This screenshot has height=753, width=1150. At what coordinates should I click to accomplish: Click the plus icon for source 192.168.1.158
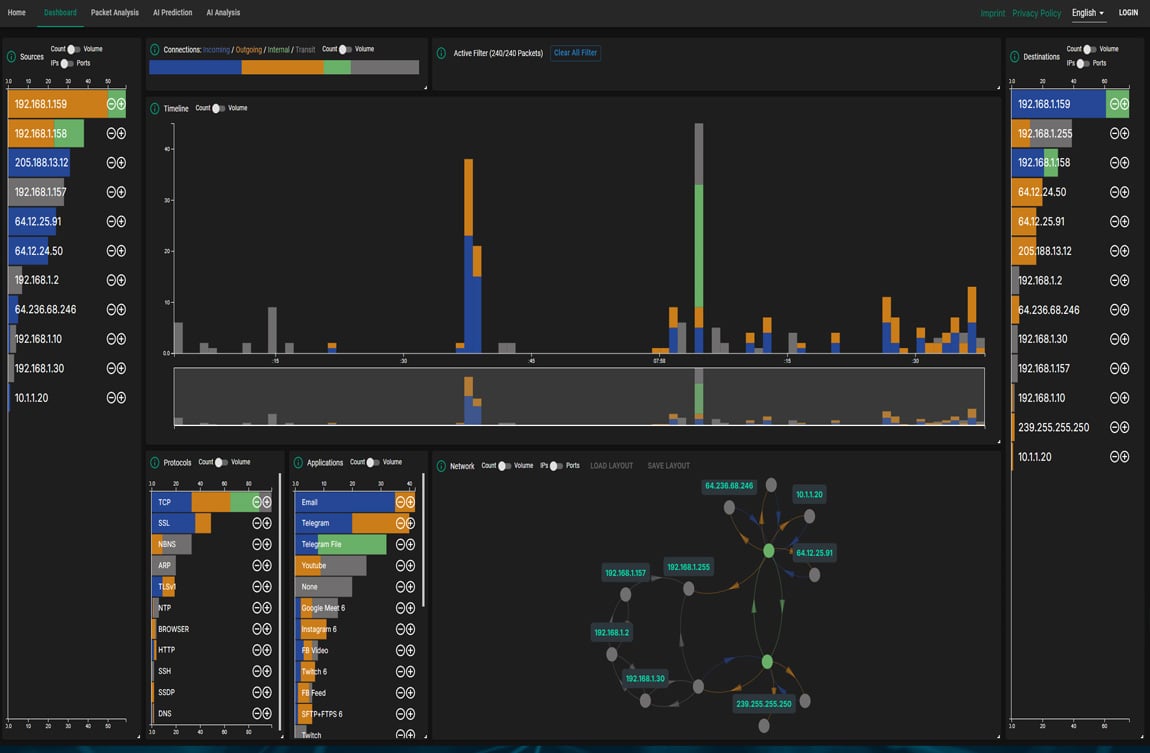coord(121,134)
